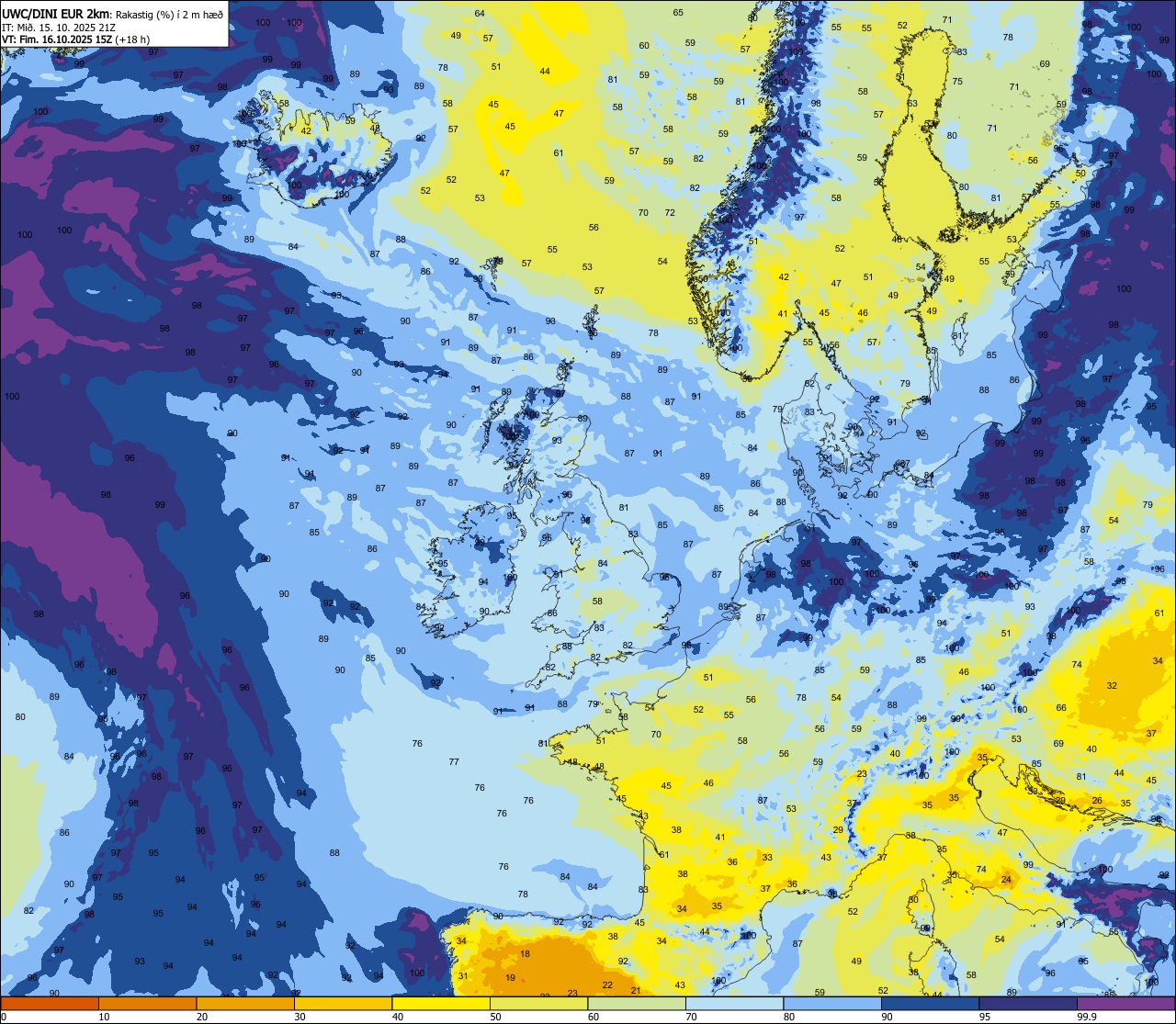Click the legend scale label 40
Viewport: 1176px width, 1024px height.
(x=398, y=1017)
